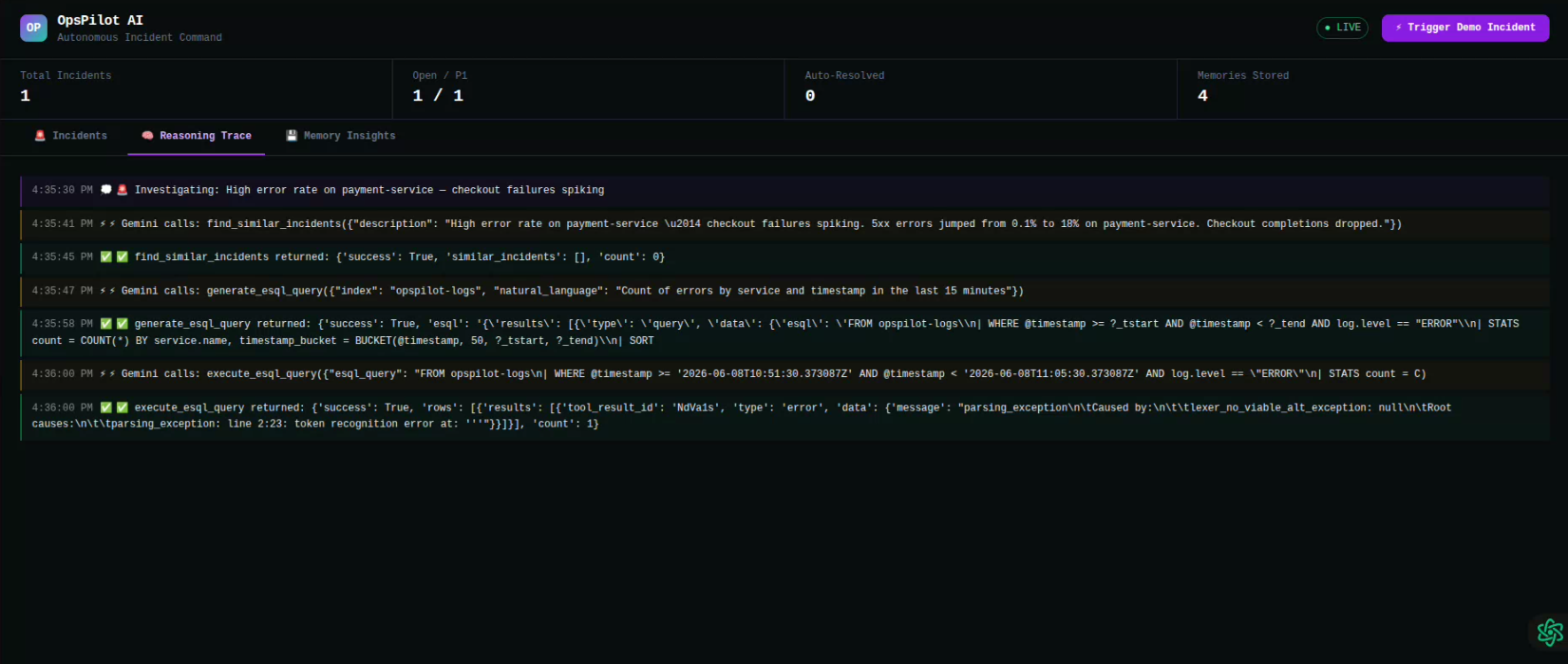This screenshot has height=664, width=1568.
Task: Click the Autonomous Incident Command subtitle
Action: 140,38
